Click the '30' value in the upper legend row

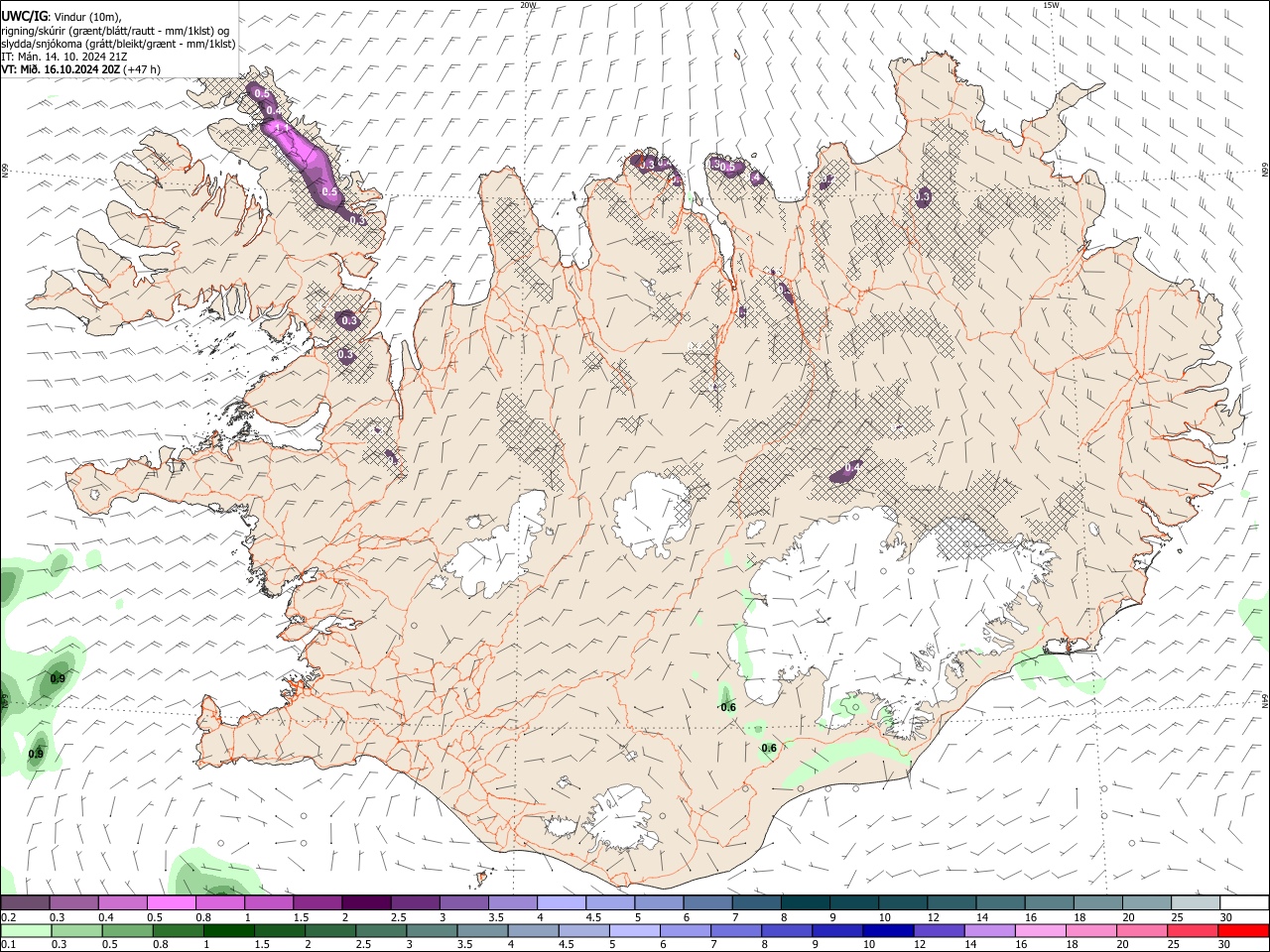tap(1226, 917)
